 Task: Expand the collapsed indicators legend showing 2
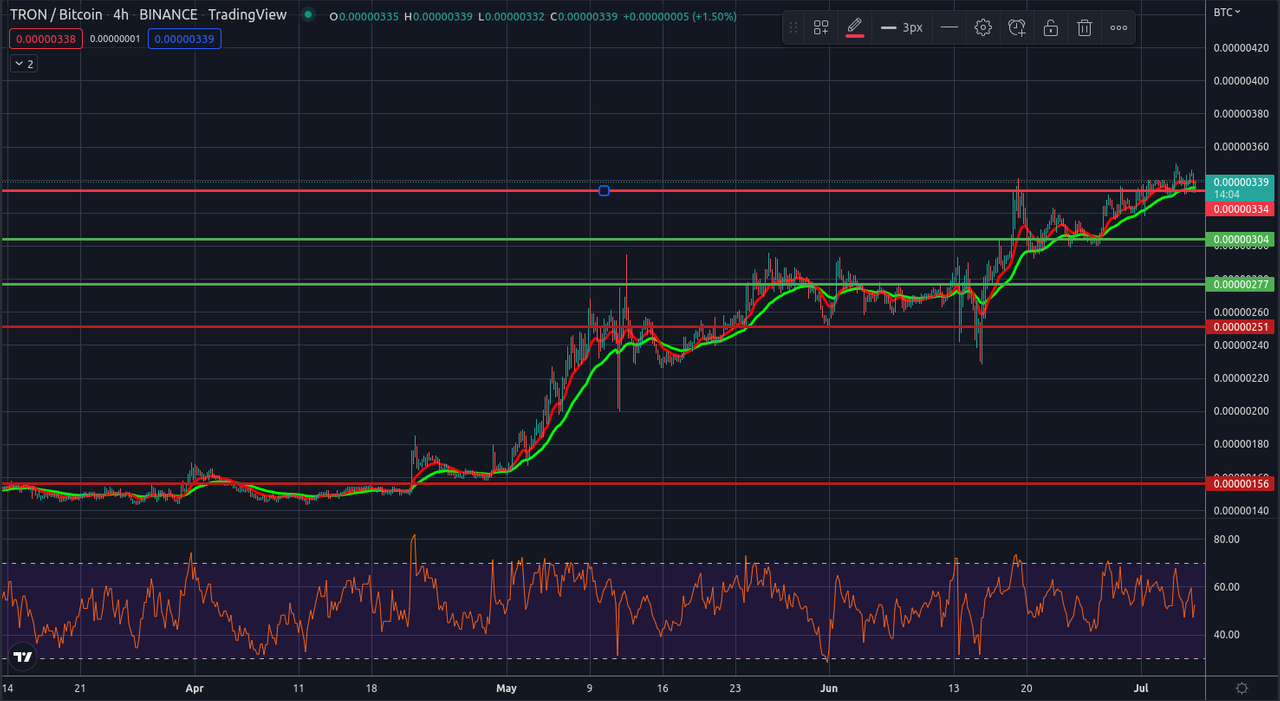23,64
